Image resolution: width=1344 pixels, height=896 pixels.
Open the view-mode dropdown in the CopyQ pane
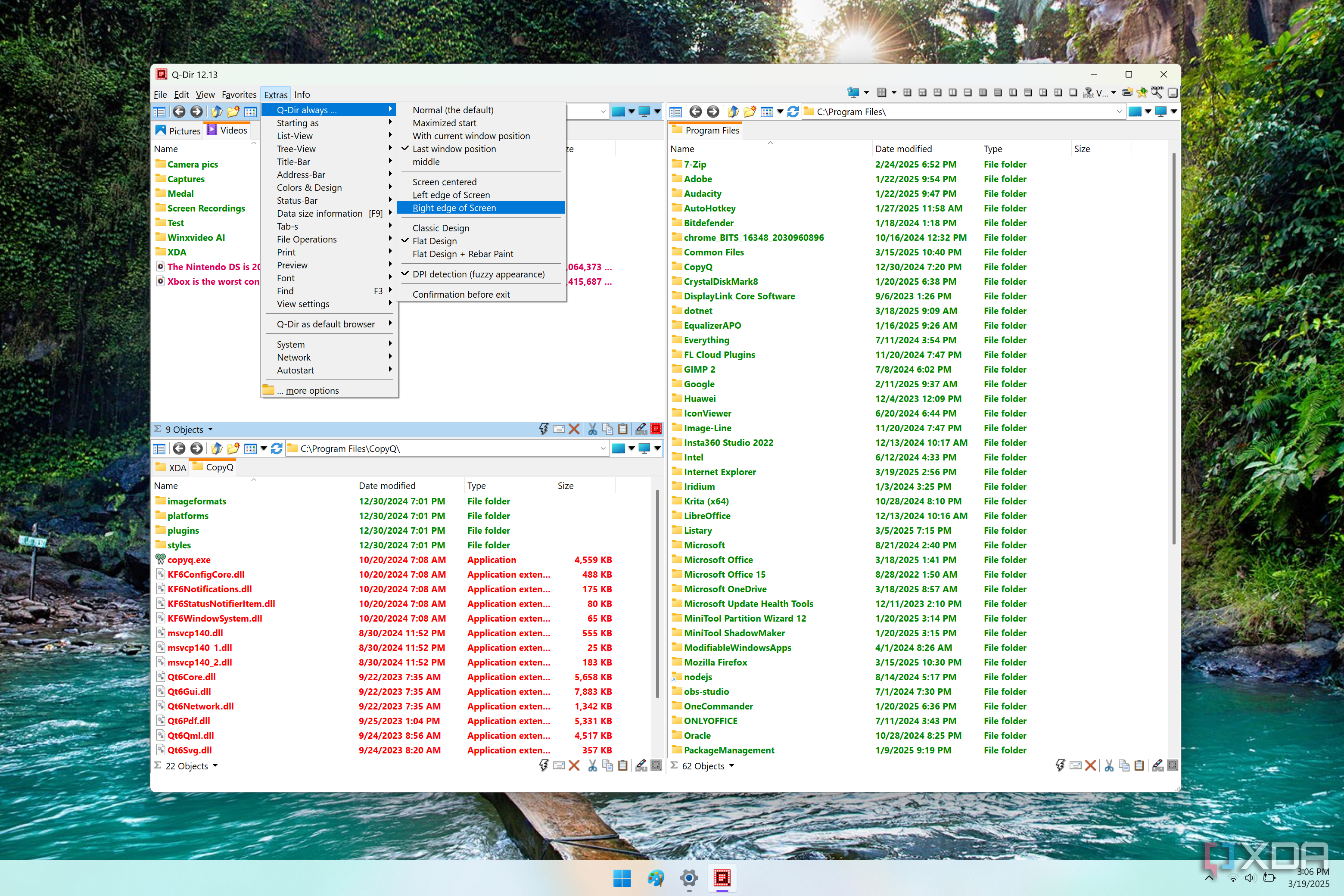pos(264,448)
